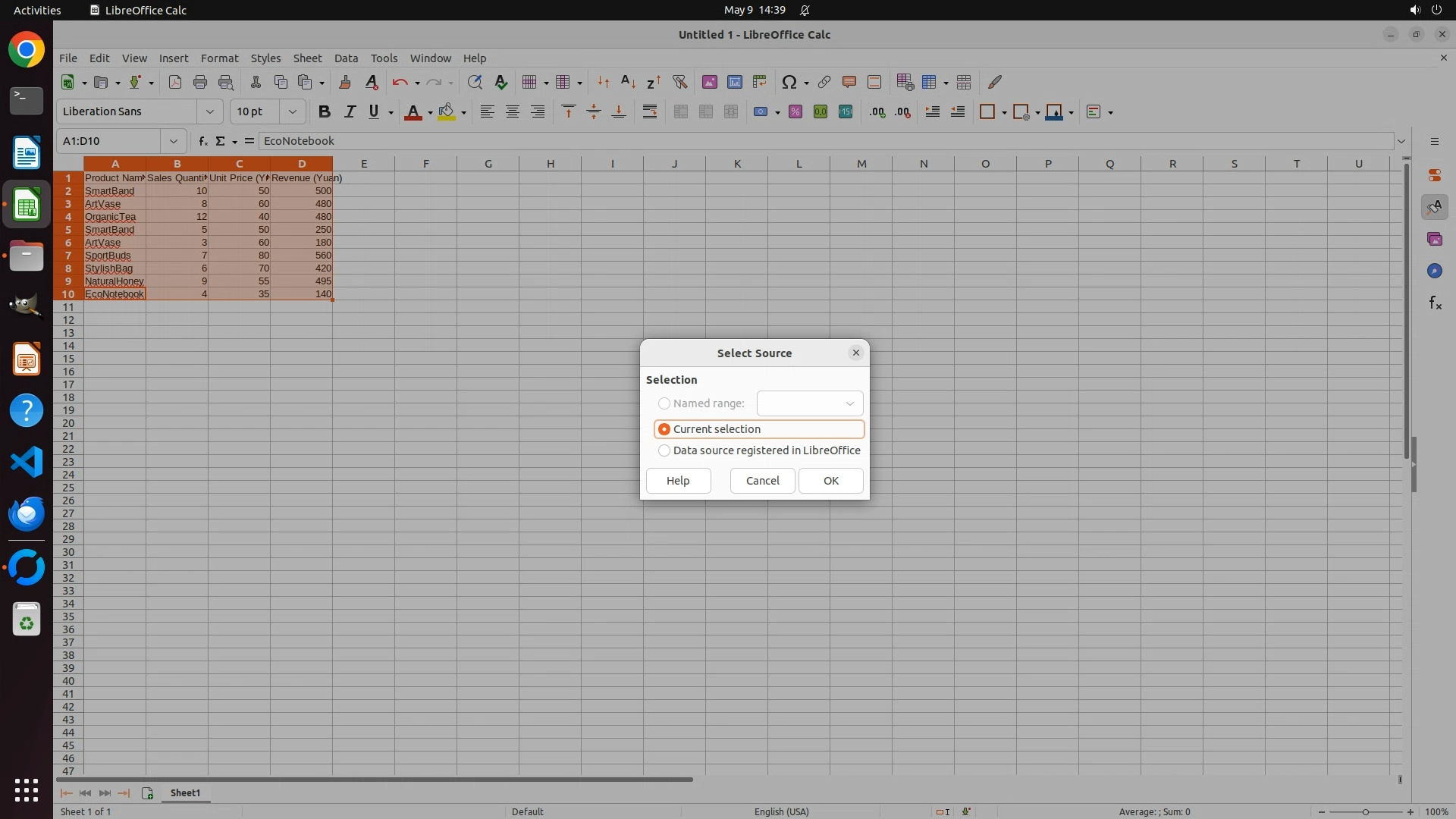Open the Data menu
The width and height of the screenshot is (1456, 819).
[x=346, y=58]
